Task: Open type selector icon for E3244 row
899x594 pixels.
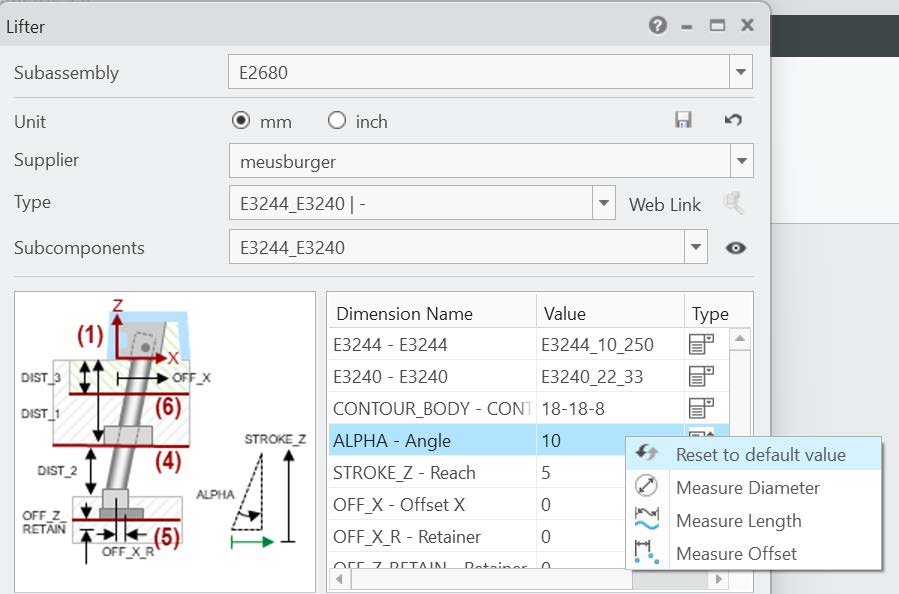Action: coord(701,345)
